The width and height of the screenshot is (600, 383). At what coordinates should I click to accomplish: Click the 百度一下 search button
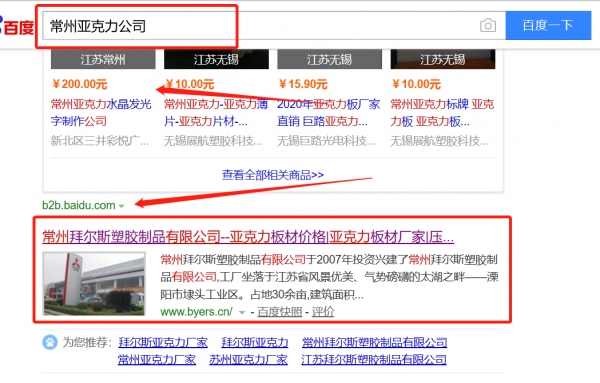click(548, 25)
